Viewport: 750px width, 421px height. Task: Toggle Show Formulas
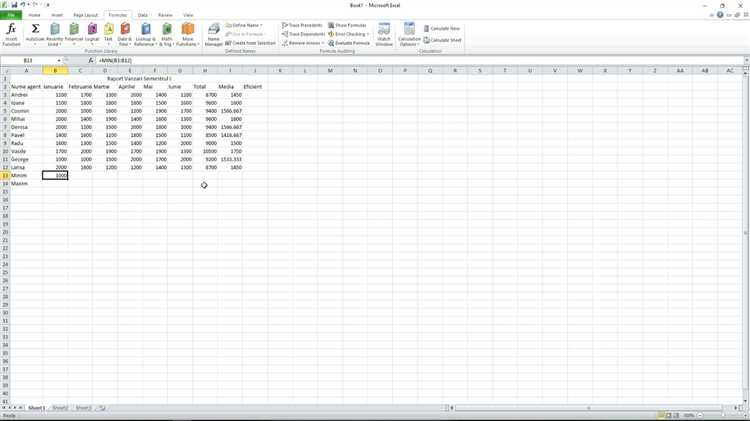pos(347,25)
